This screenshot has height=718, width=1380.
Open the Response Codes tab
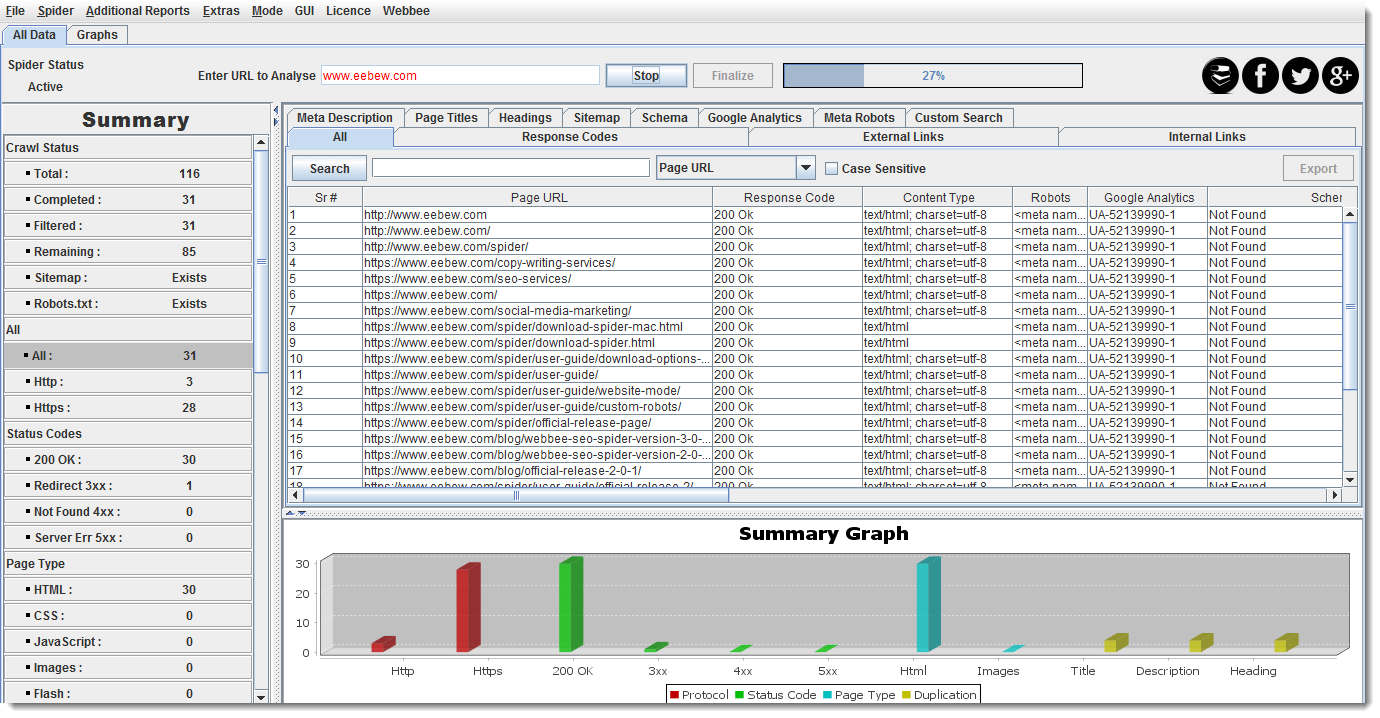click(x=570, y=137)
